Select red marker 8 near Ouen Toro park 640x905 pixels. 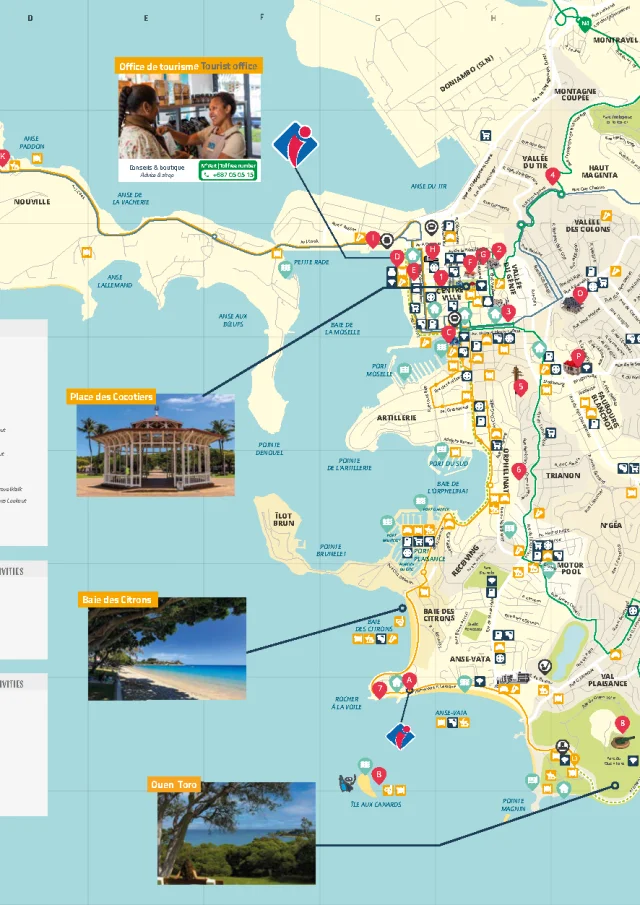point(622,722)
